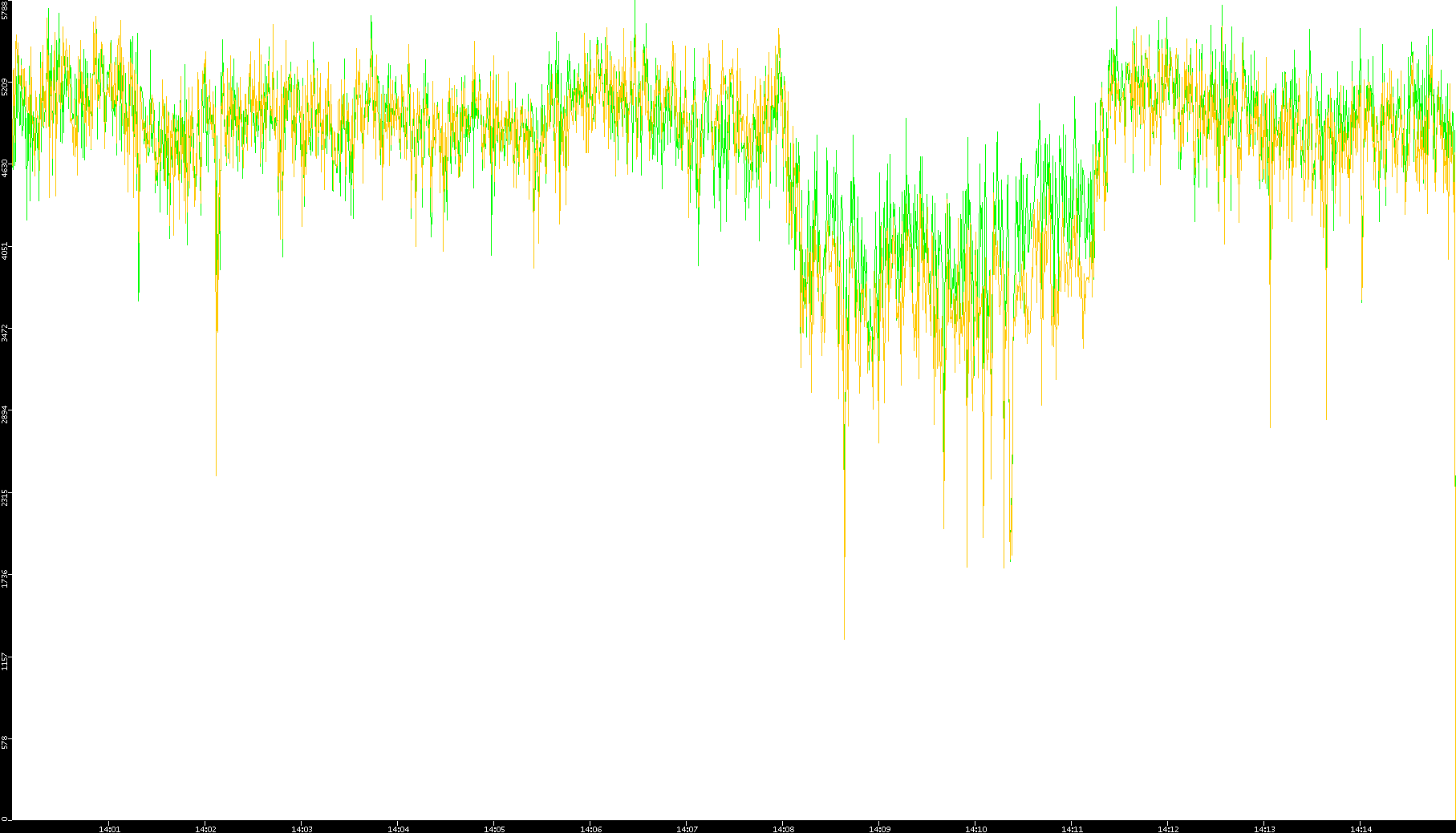Choose the 14:09 time marker

(879, 829)
